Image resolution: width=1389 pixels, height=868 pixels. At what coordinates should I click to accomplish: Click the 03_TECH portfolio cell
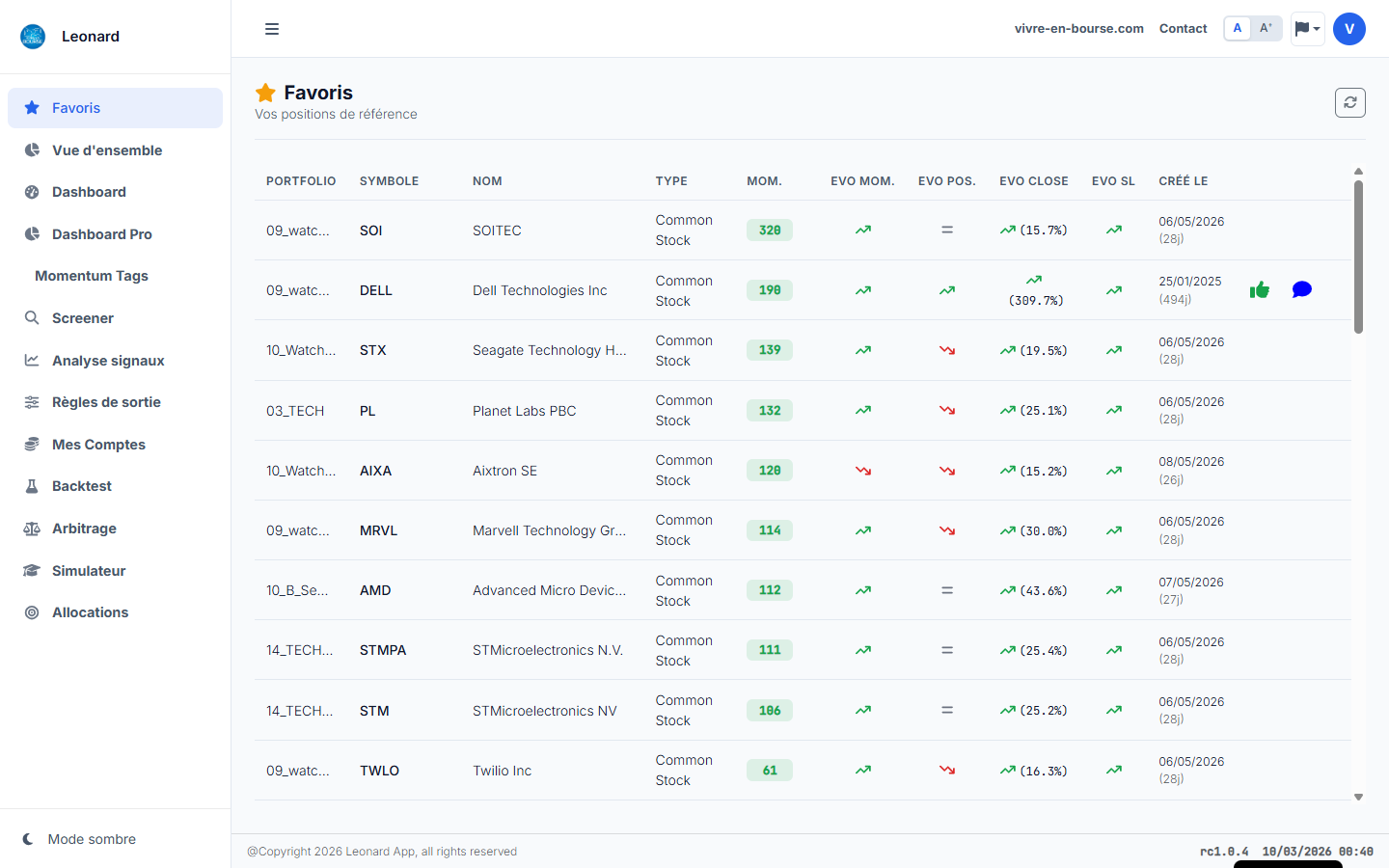[295, 411]
